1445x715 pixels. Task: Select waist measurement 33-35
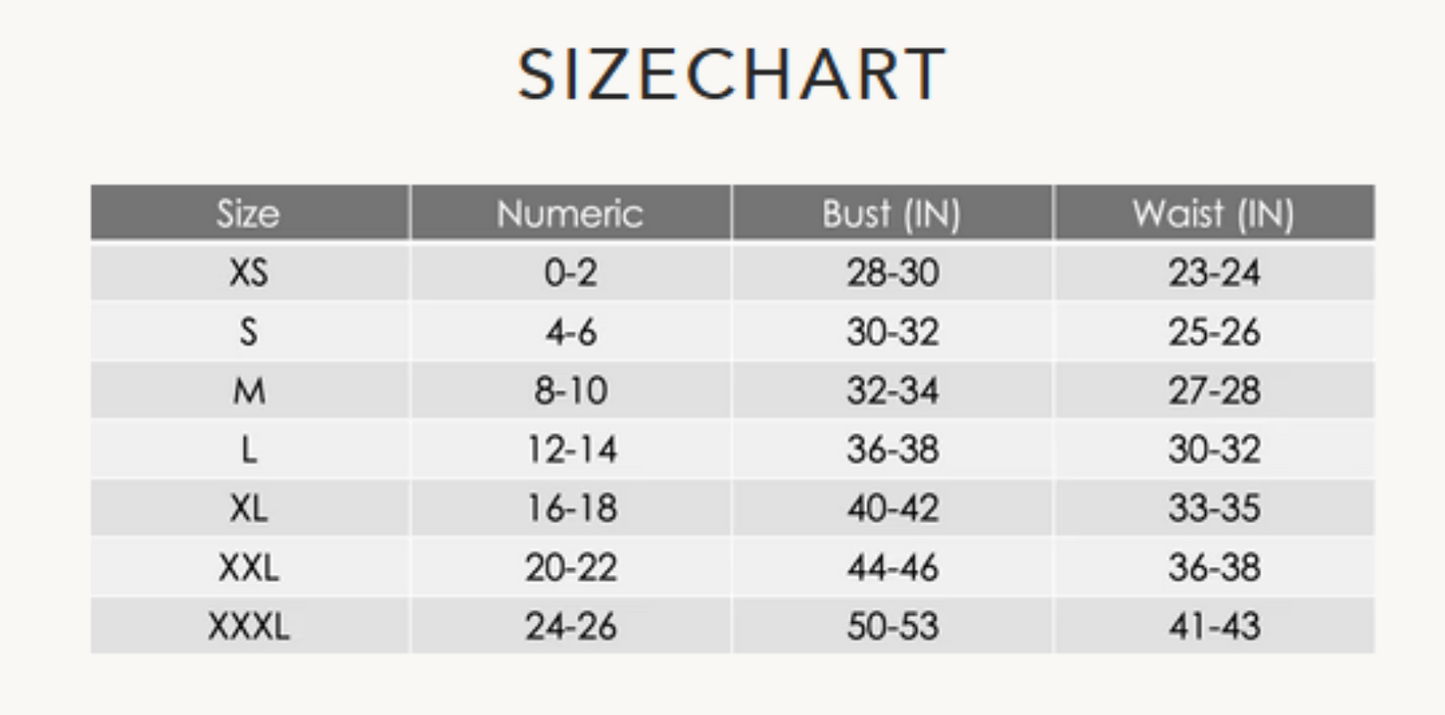coord(1214,509)
